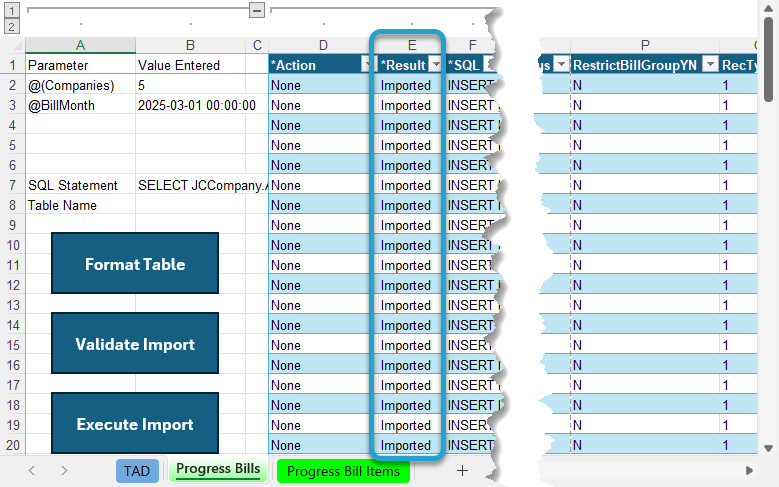Select column D header

point(323,45)
